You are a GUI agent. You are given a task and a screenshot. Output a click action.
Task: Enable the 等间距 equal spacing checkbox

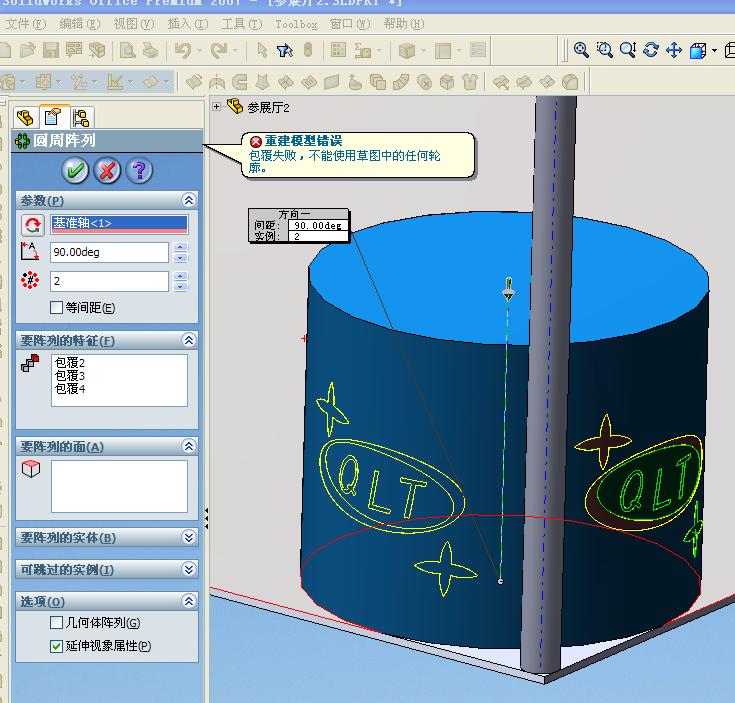tap(56, 307)
